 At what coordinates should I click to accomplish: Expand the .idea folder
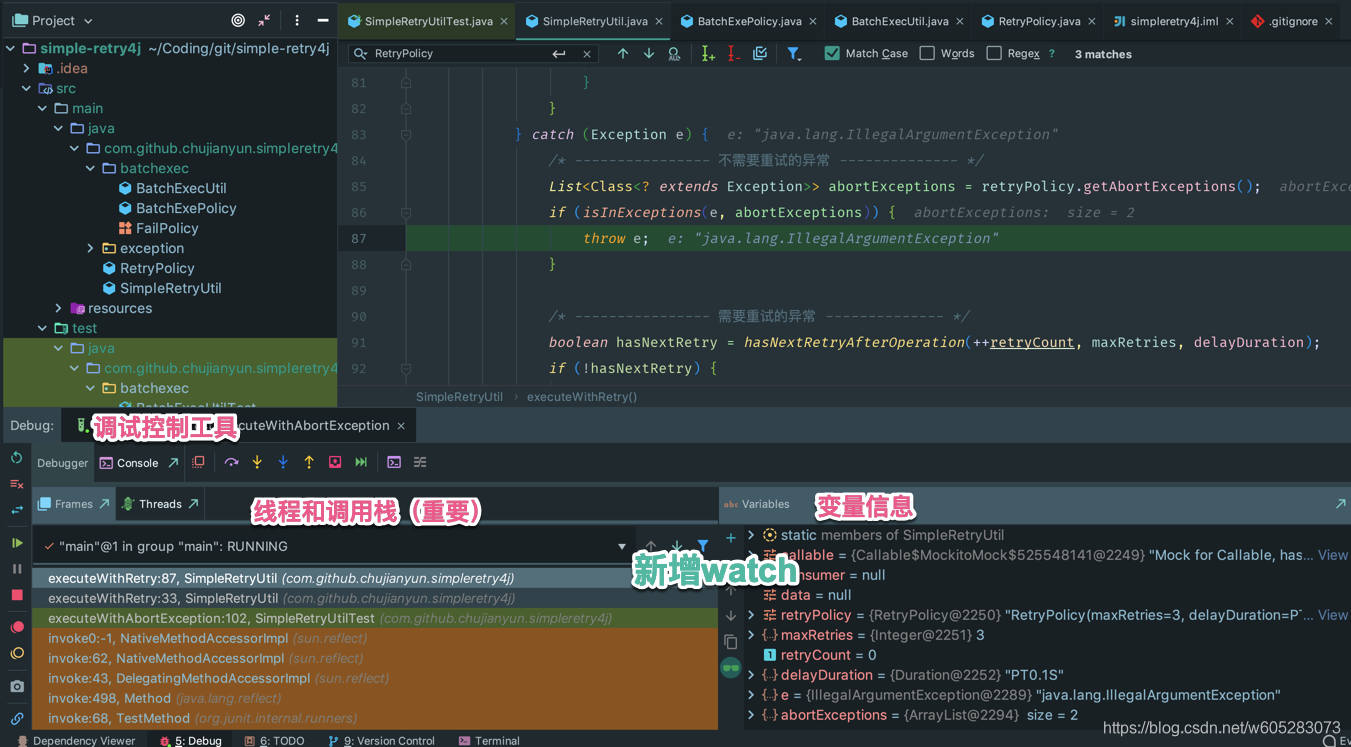(x=27, y=68)
